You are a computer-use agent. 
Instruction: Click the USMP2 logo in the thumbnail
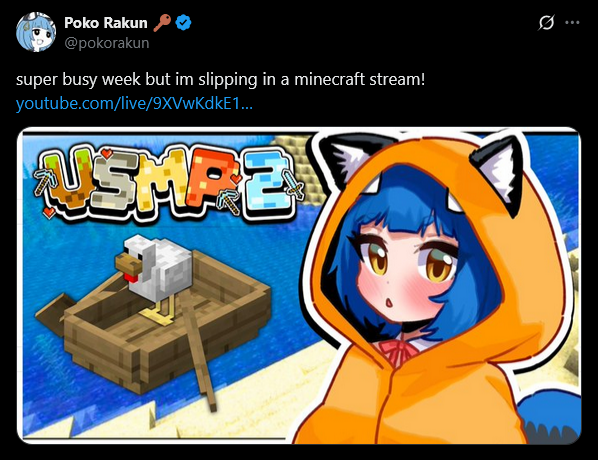[168, 184]
